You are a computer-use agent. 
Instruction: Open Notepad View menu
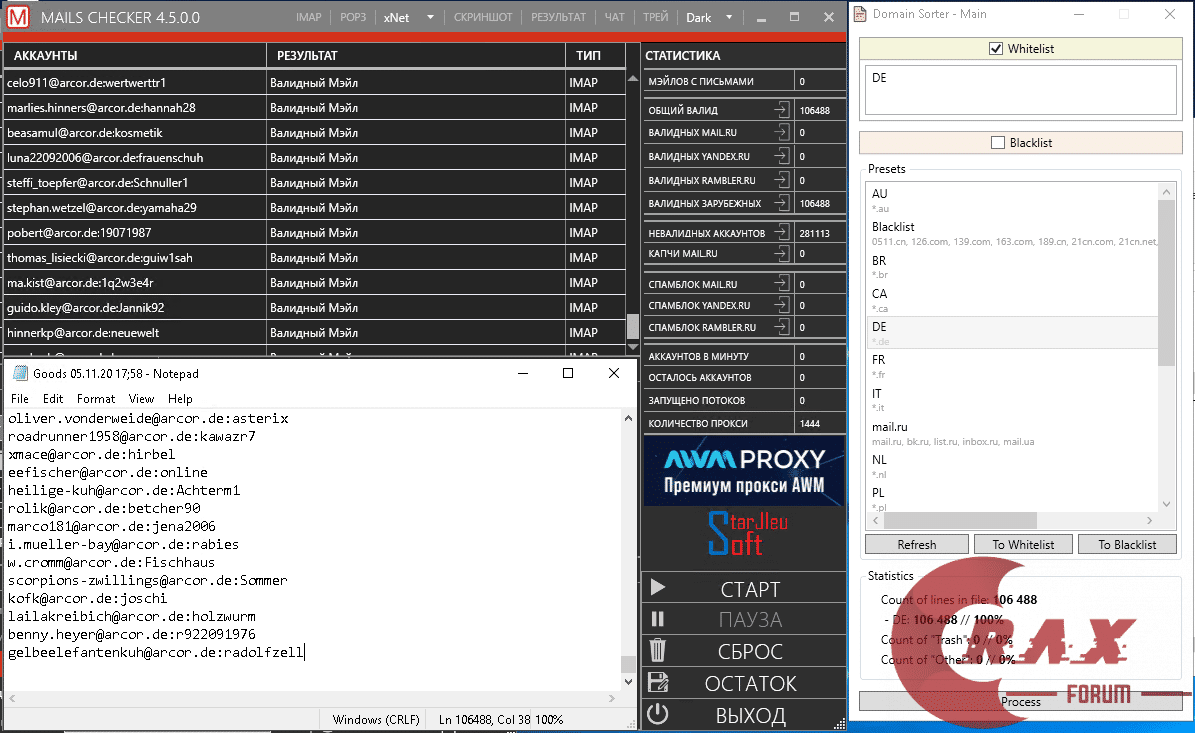(x=141, y=399)
